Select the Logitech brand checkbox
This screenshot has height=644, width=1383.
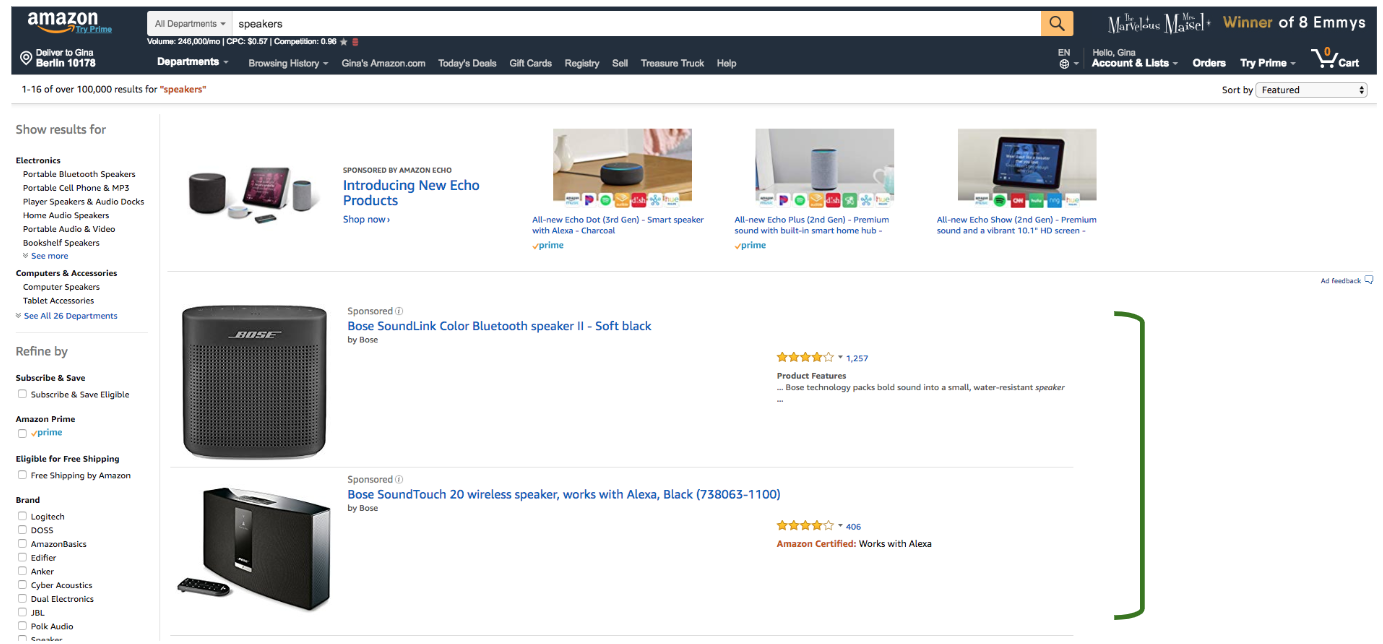(x=22, y=516)
